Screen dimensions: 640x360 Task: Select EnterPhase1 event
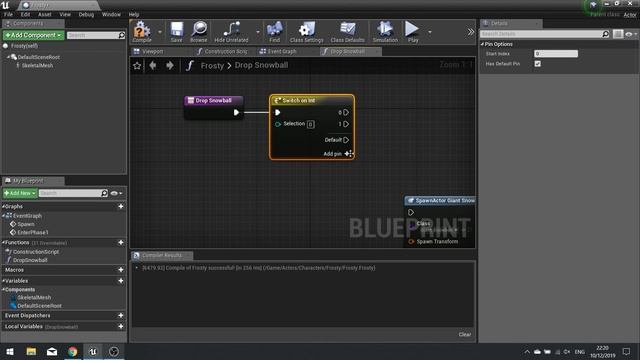click(x=33, y=232)
